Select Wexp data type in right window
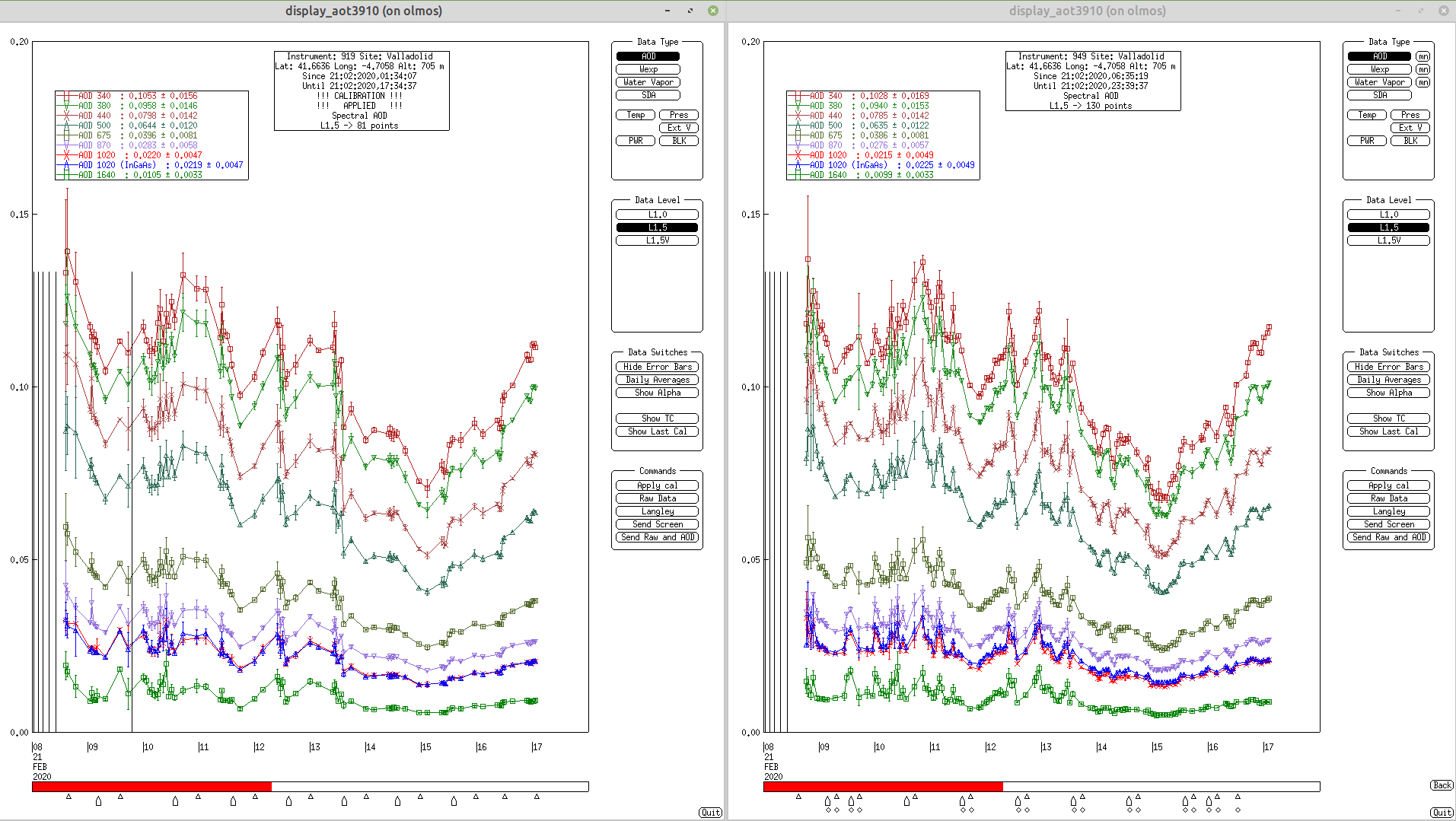1456x821 pixels. [x=1379, y=69]
